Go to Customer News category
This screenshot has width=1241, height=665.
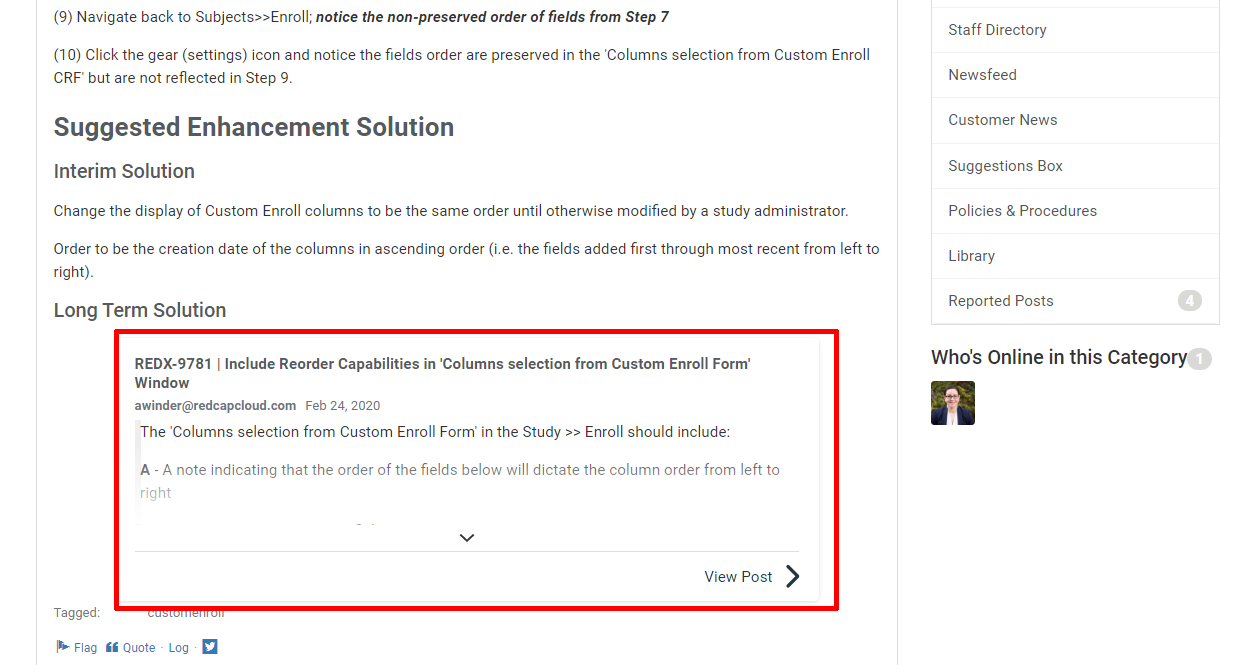pos(1002,120)
